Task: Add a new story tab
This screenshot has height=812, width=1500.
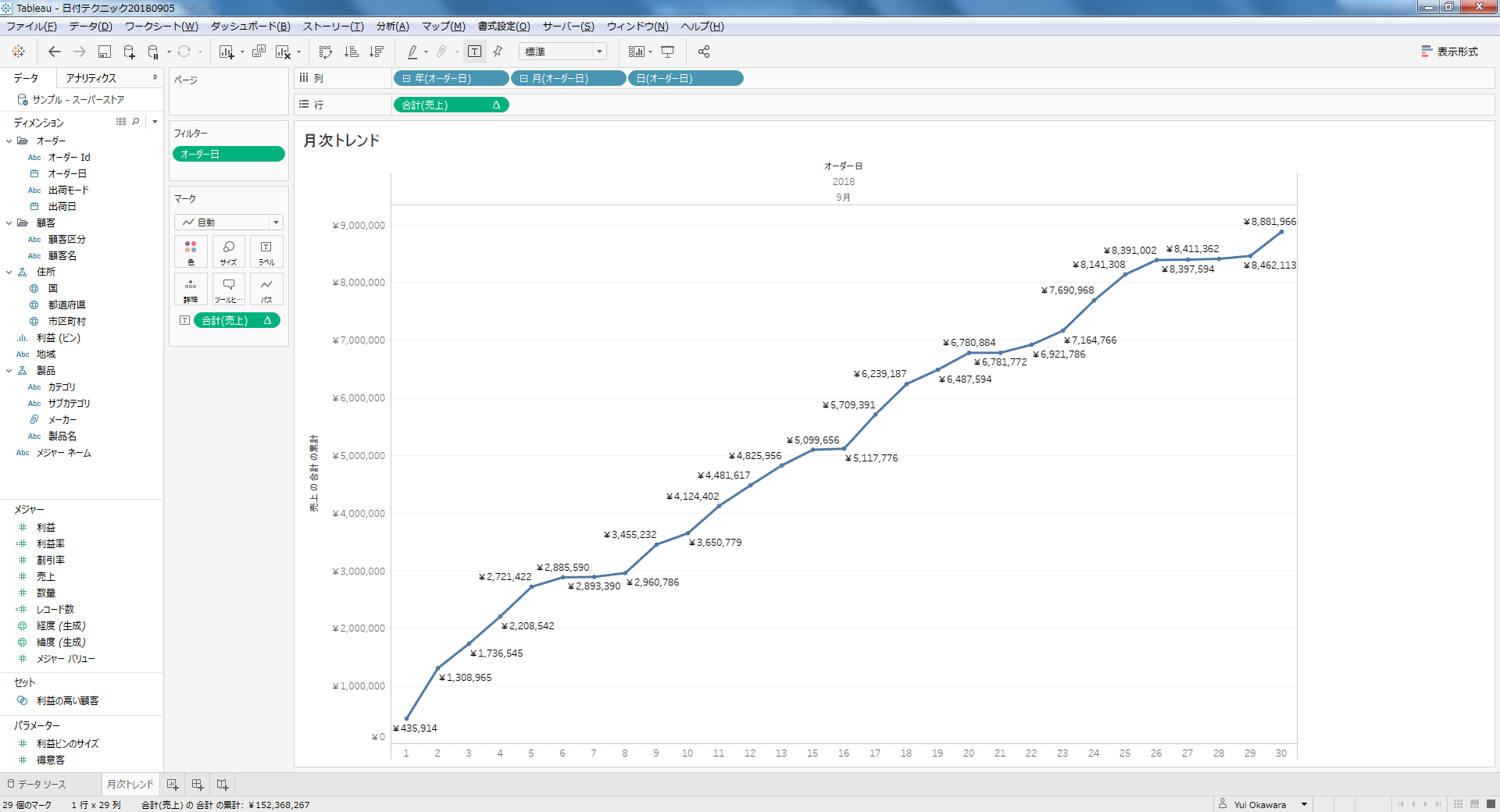Action: [x=223, y=784]
